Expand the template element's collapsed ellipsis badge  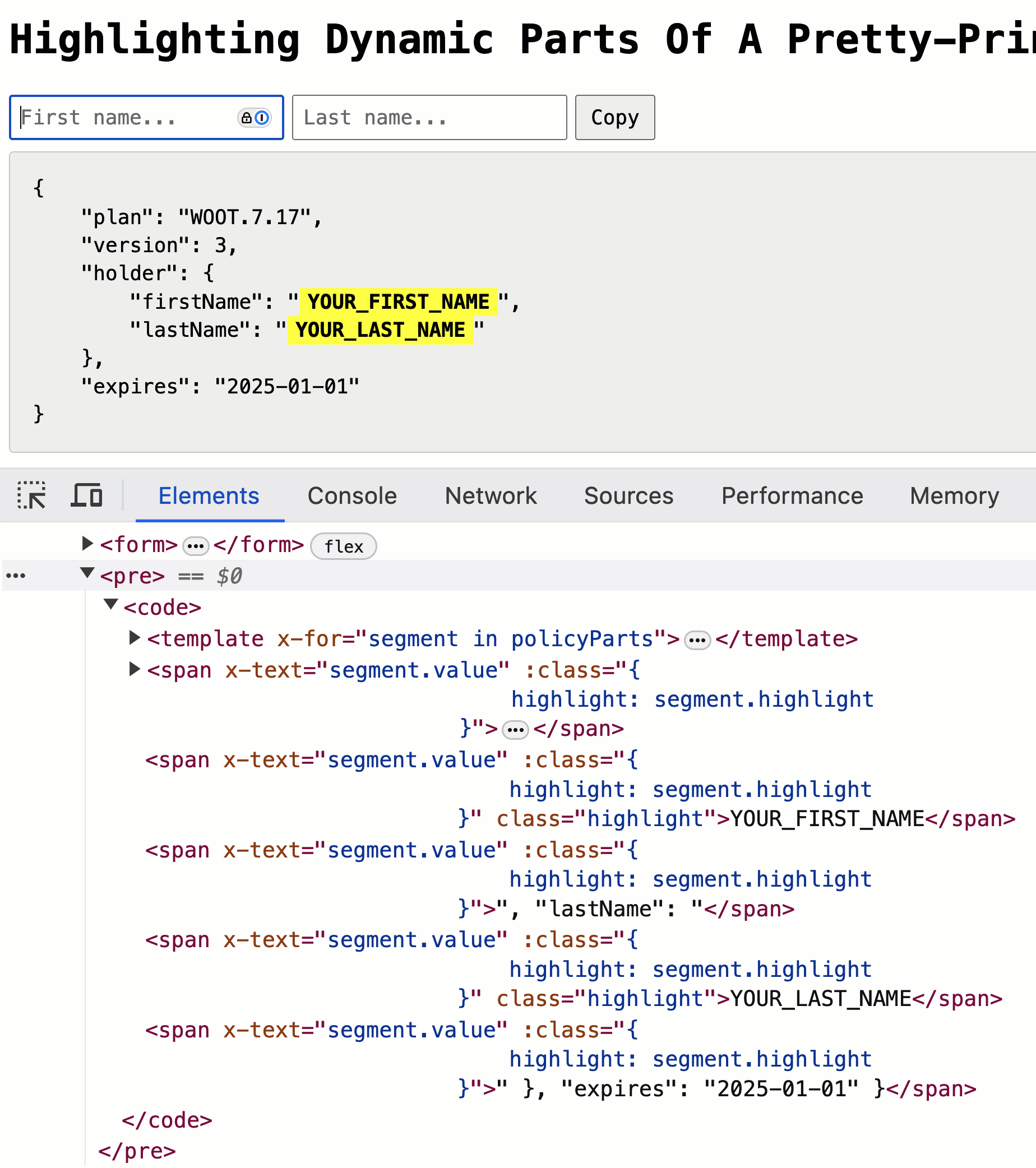697,641
